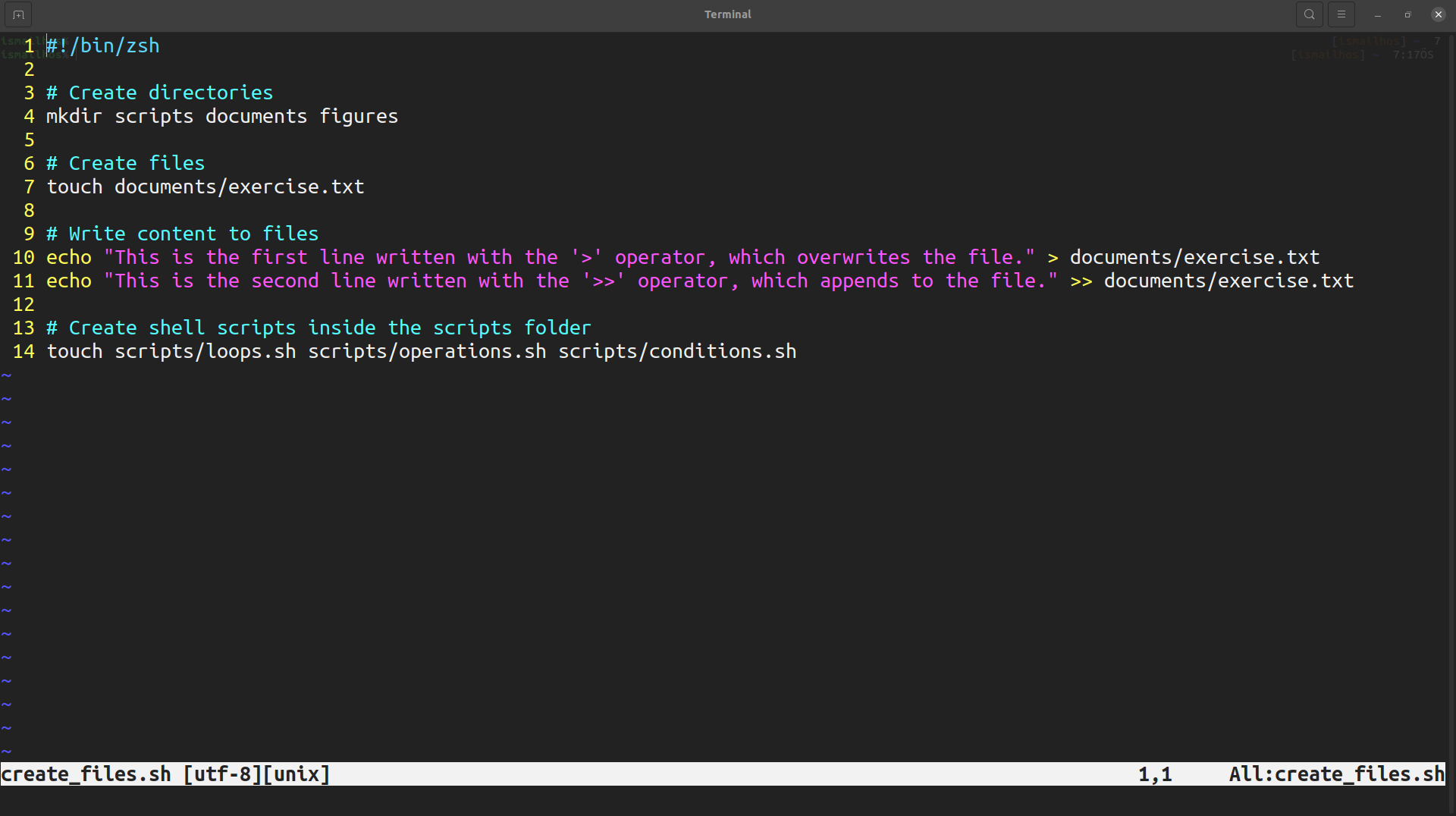The height and width of the screenshot is (816, 1456).
Task: Click 'documents/exercise.txt' at end of line 10
Action: [x=1194, y=257]
